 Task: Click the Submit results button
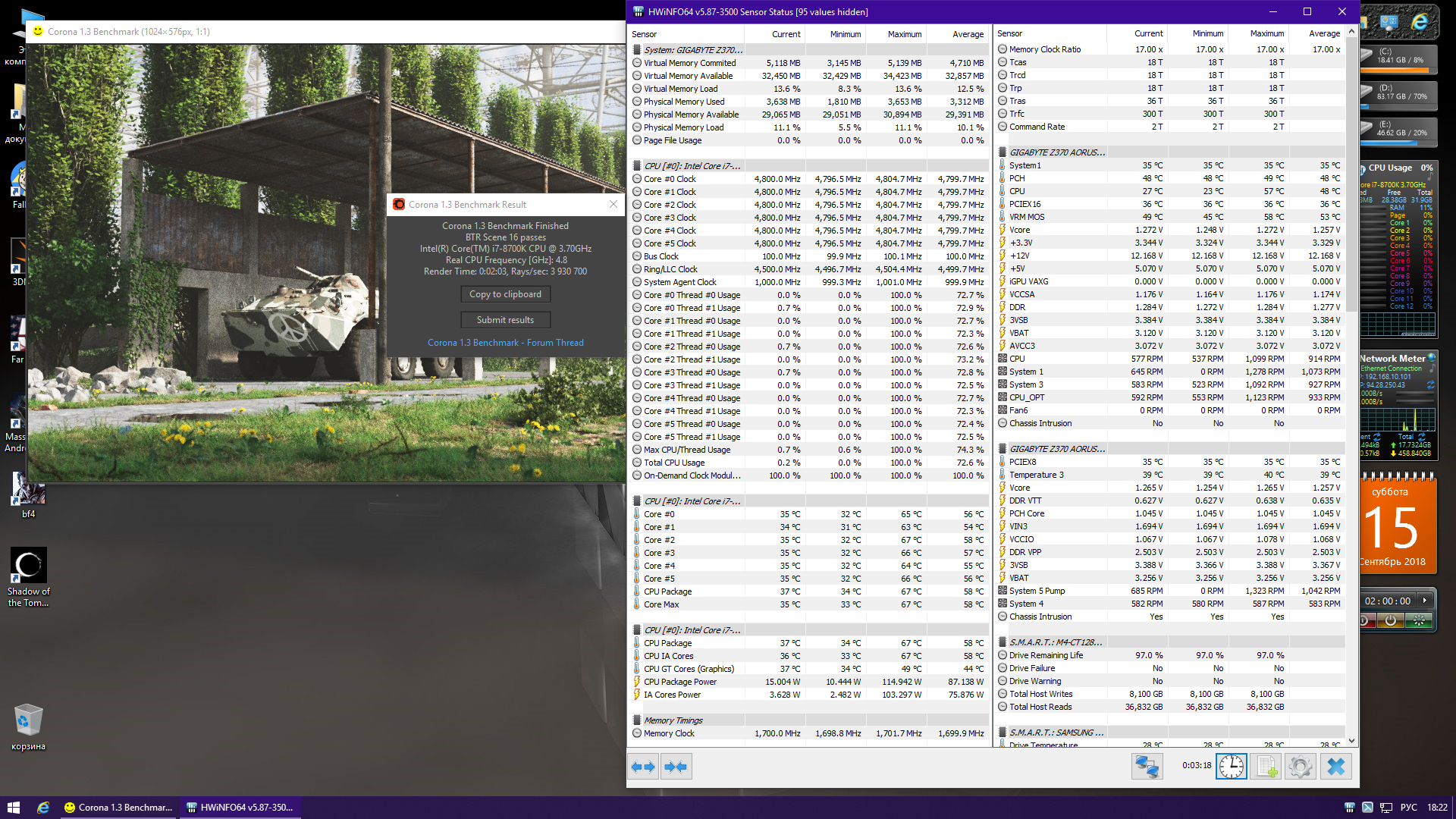click(505, 320)
